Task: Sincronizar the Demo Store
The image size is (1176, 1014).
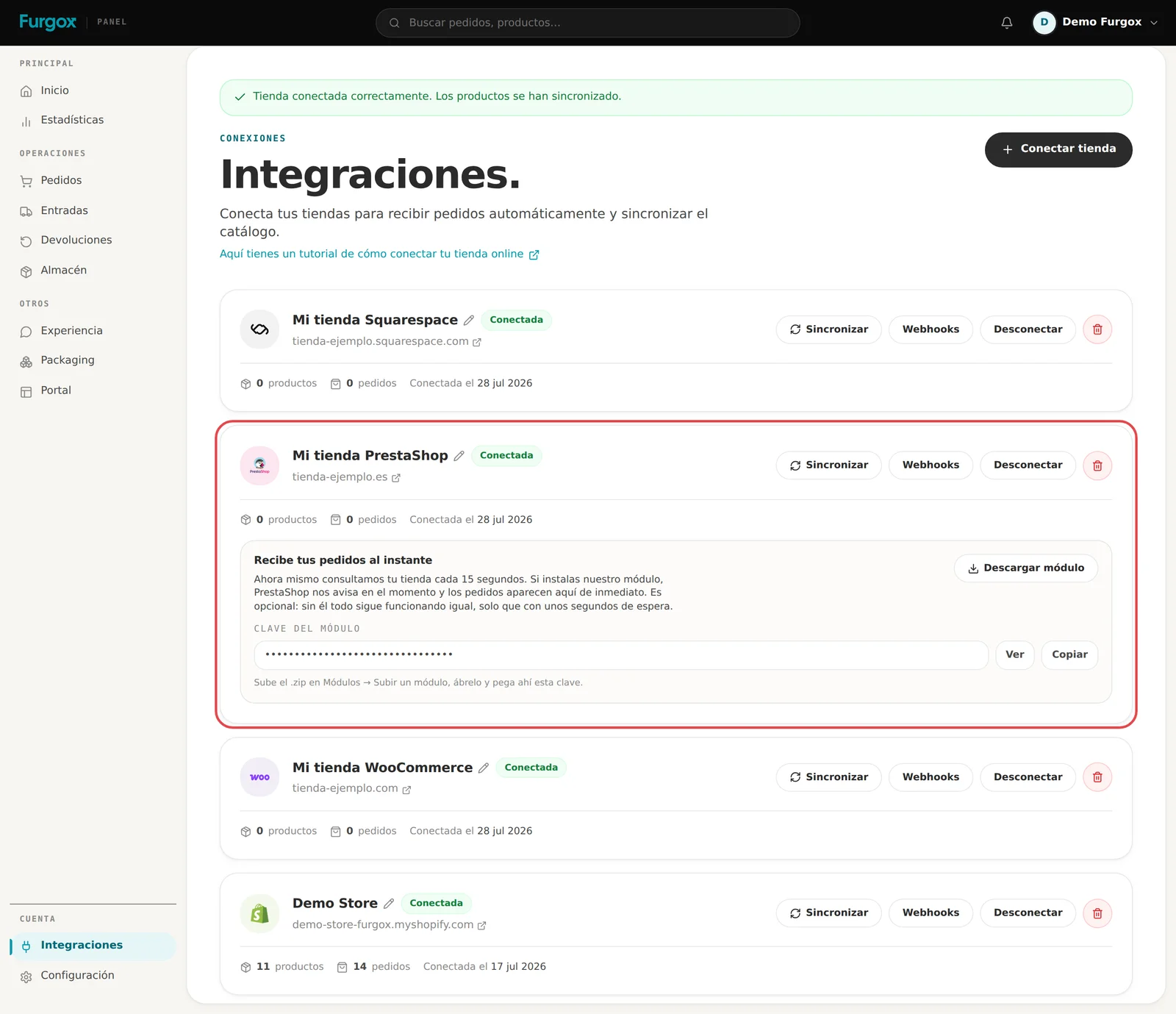Action: point(828,913)
